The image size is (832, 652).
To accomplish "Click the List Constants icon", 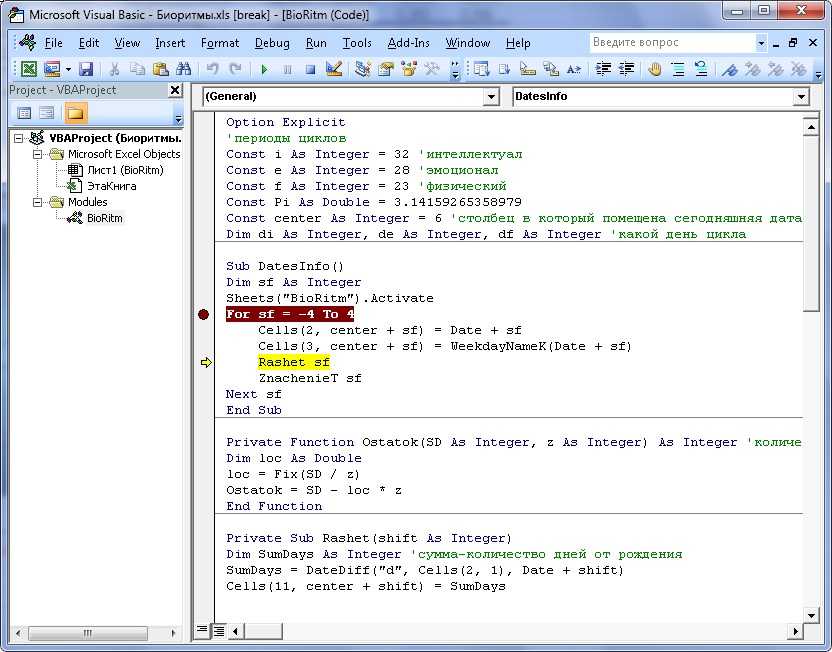I will [504, 69].
